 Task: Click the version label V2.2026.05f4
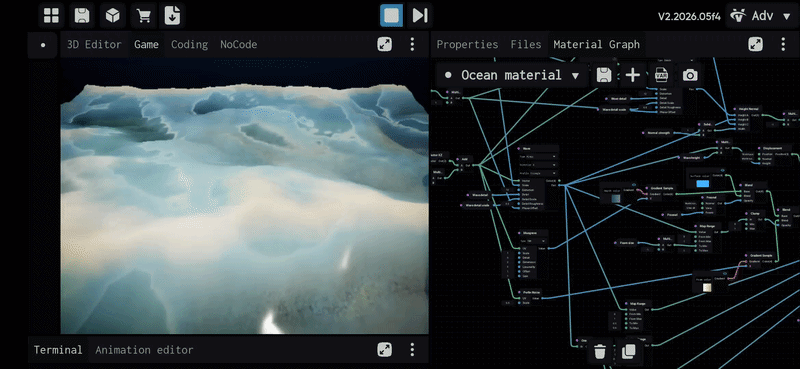pos(689,16)
